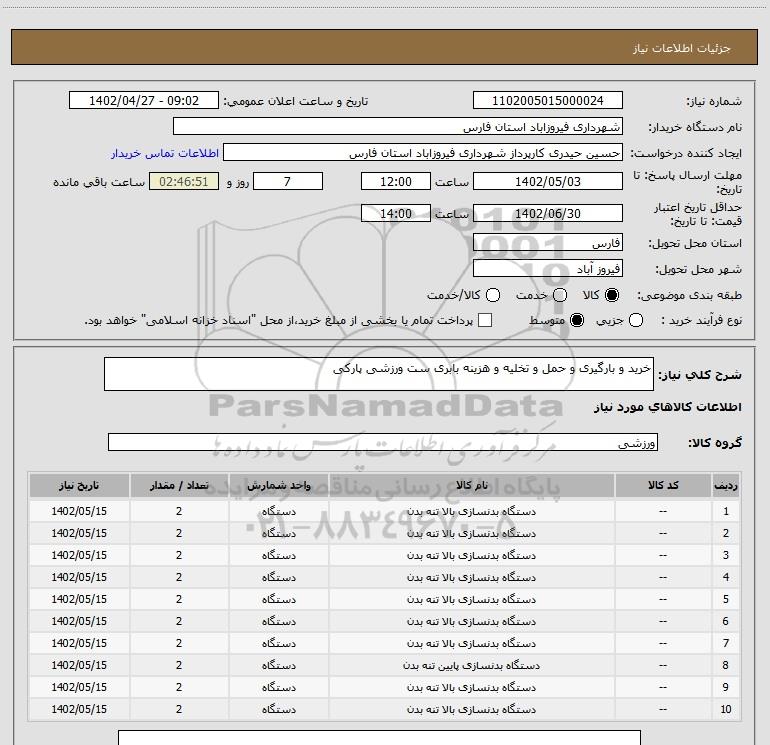Click the unit cell دستگاه in row 10

pyautogui.click(x=278, y=709)
